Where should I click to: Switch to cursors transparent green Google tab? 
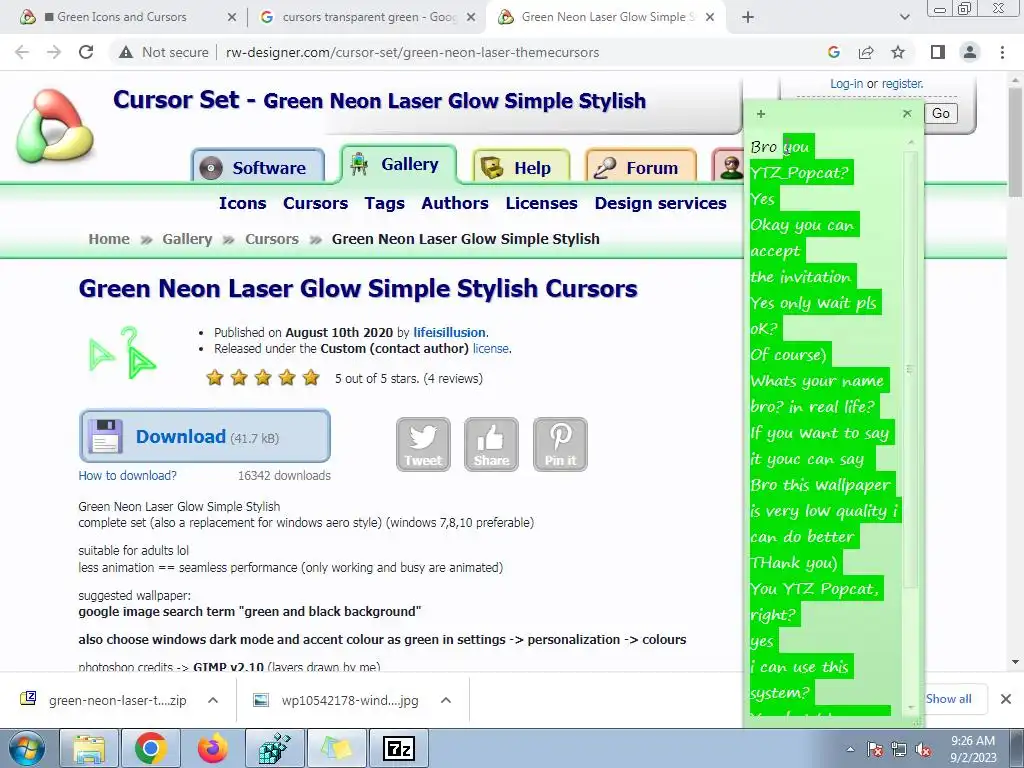[368, 17]
